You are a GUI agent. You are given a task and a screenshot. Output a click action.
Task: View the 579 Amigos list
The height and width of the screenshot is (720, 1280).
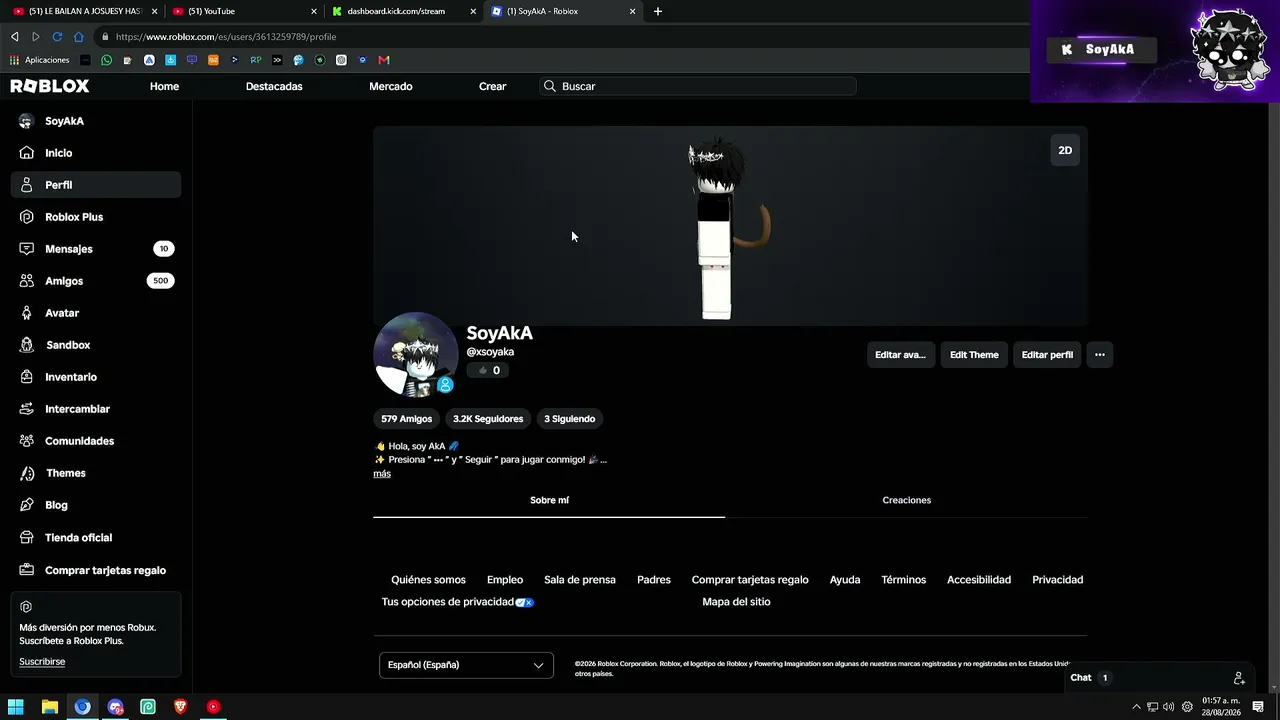coord(407,419)
